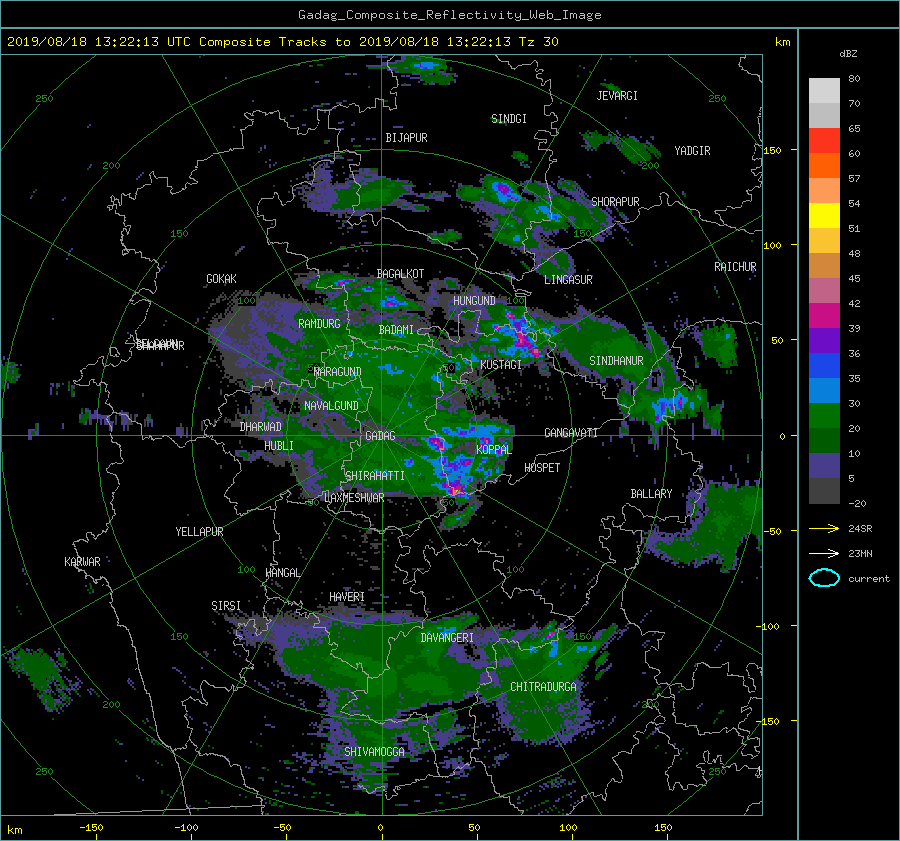Image resolution: width=900 pixels, height=841 pixels.
Task: Click the SHORAPUR city label
Action: (x=615, y=202)
